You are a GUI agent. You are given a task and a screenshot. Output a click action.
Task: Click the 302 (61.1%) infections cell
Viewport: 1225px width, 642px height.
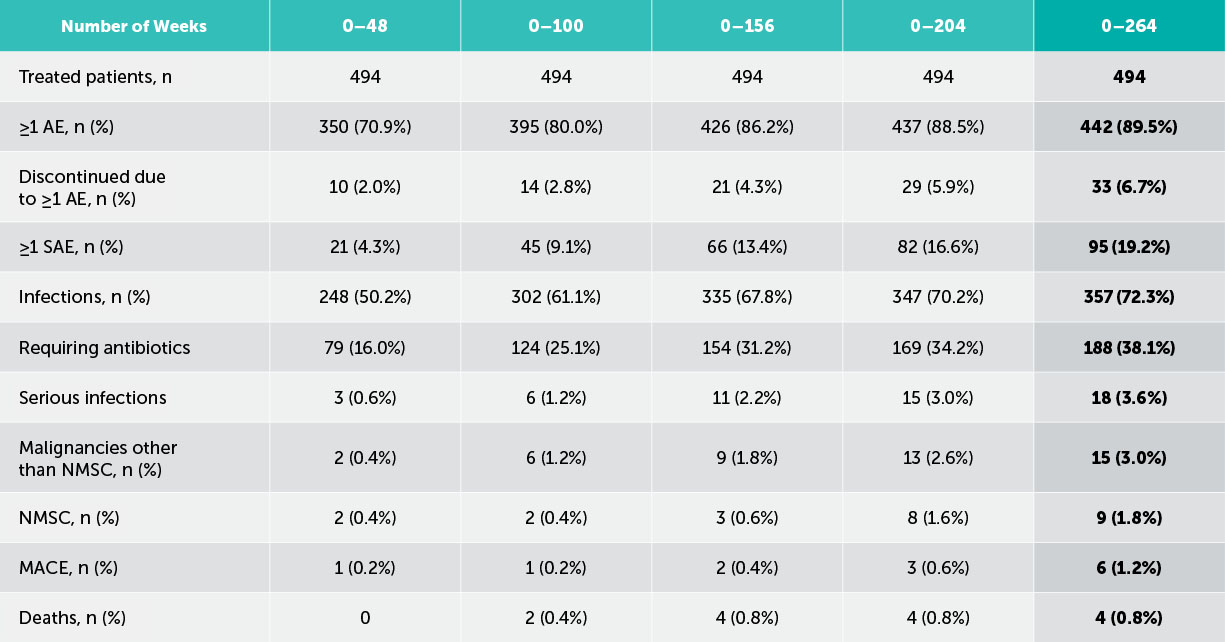(556, 297)
